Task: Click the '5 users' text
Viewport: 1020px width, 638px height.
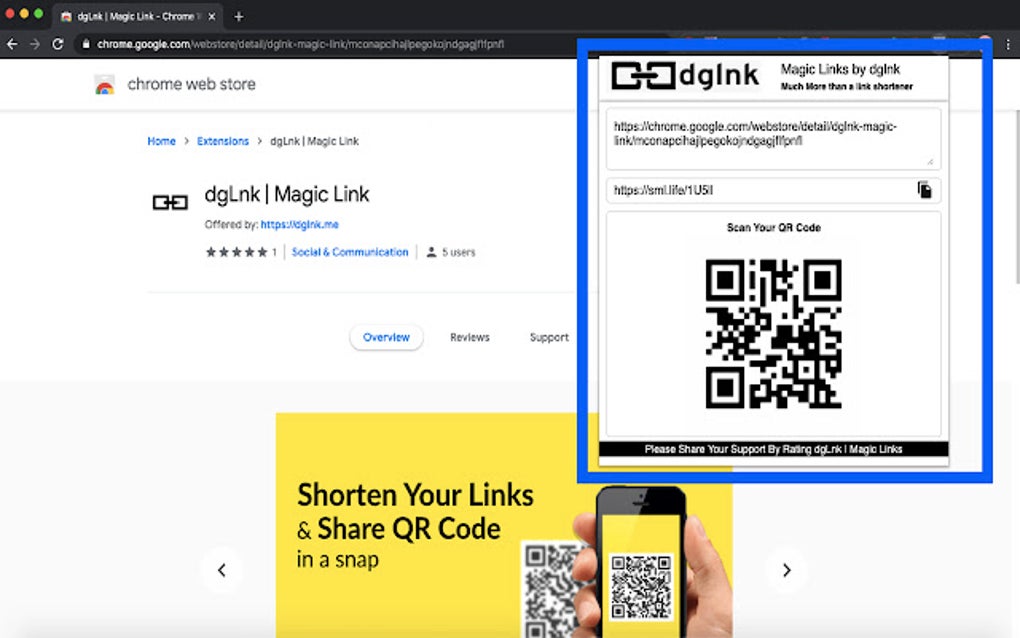Action: (x=459, y=252)
